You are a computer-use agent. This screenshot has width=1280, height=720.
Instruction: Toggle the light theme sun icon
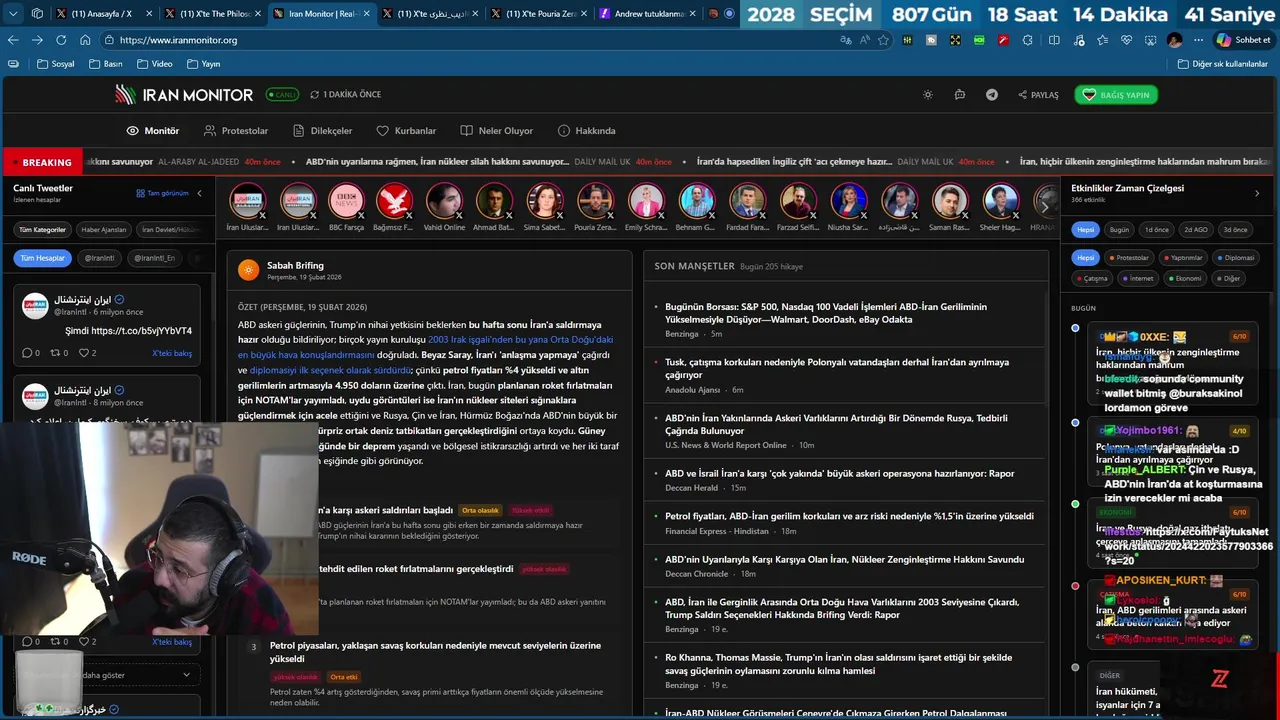pos(928,95)
